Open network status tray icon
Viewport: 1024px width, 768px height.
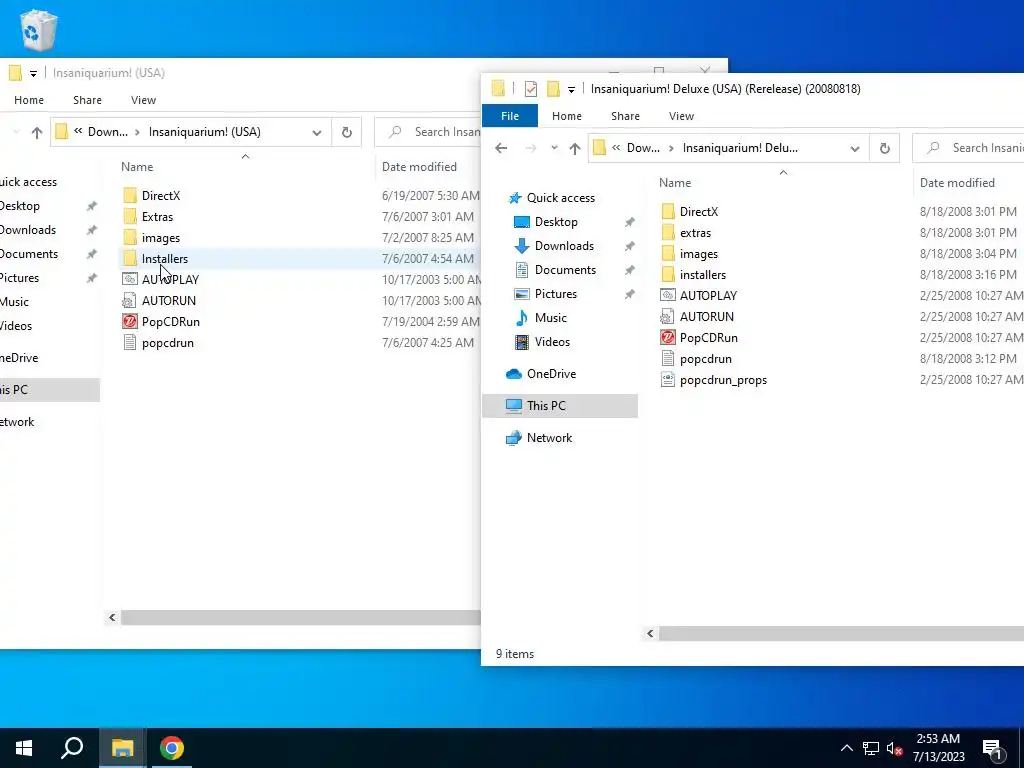[x=871, y=748]
